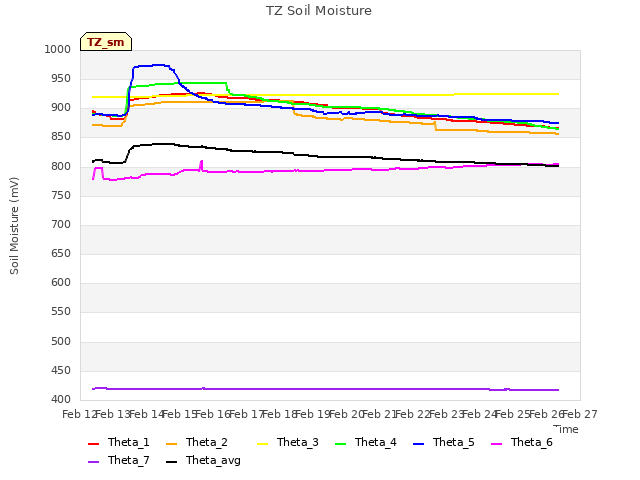Screen dimensions: 640x480
Task: Click the Theta_avg legend label
Action: click(213, 460)
